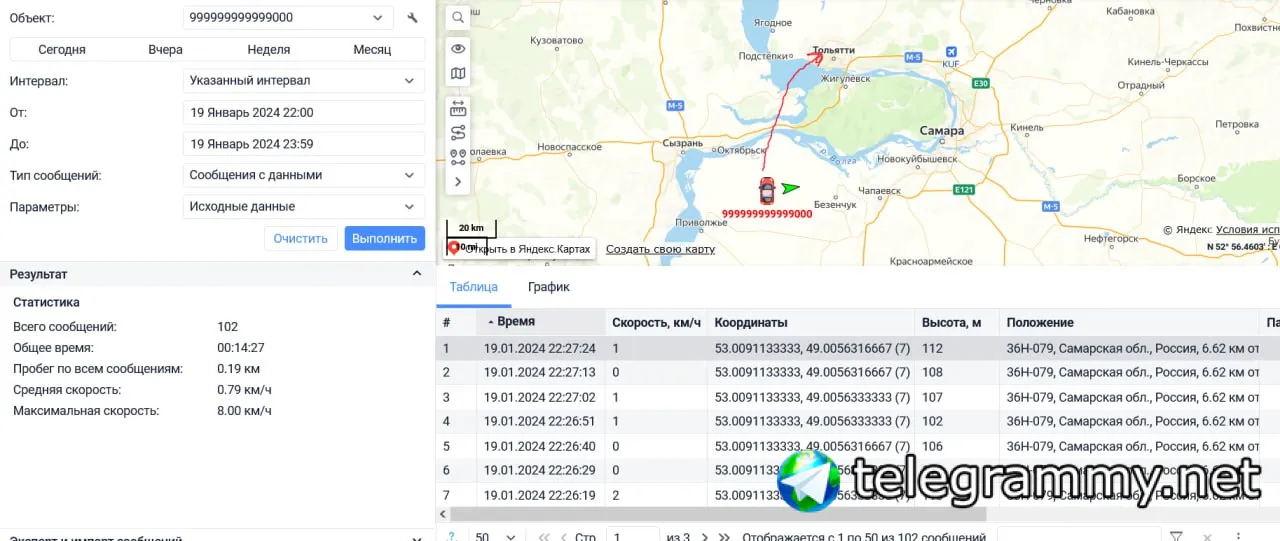Click the Сызрань city label on map

682,143
